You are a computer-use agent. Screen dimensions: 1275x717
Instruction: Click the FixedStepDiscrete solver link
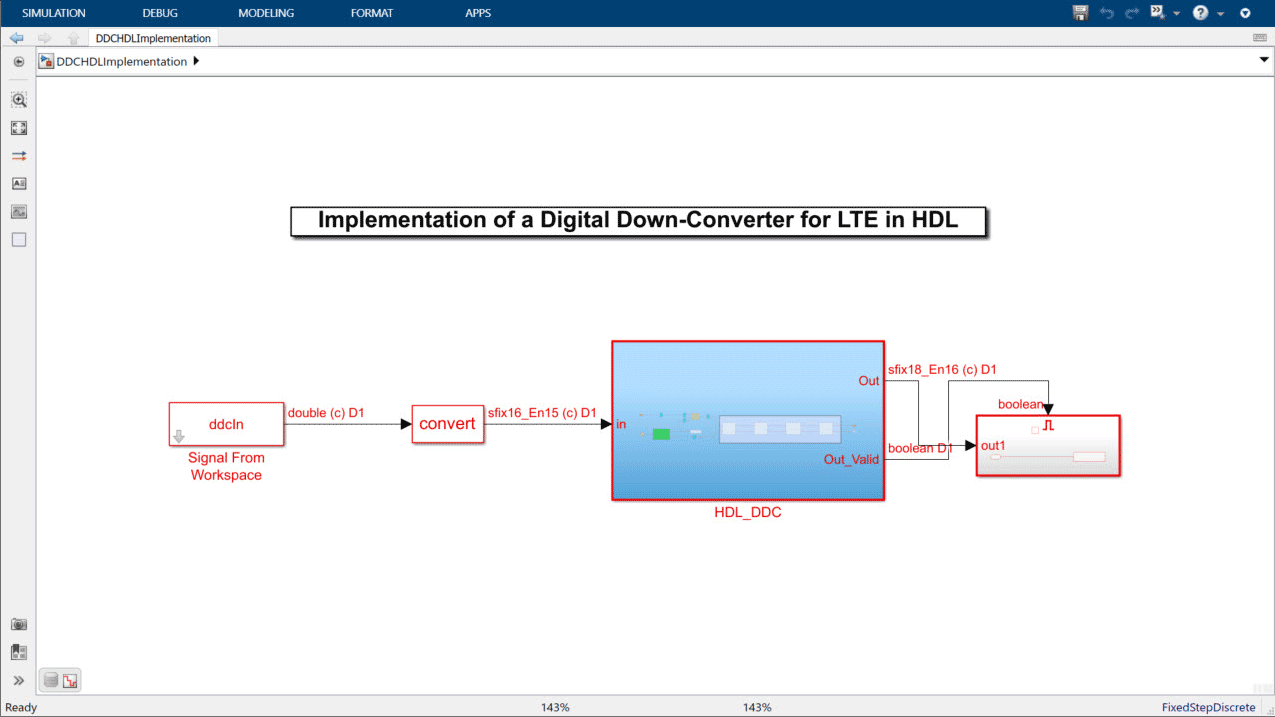click(x=1208, y=707)
